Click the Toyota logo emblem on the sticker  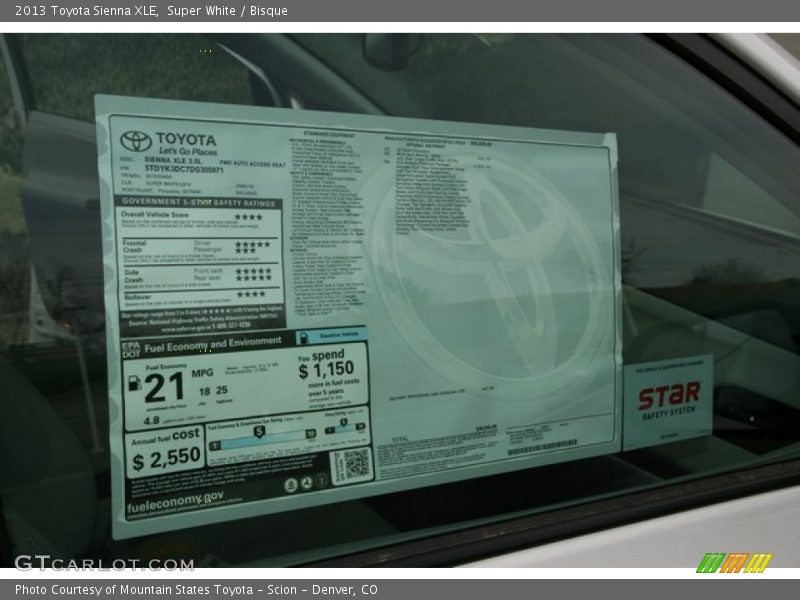[134, 141]
